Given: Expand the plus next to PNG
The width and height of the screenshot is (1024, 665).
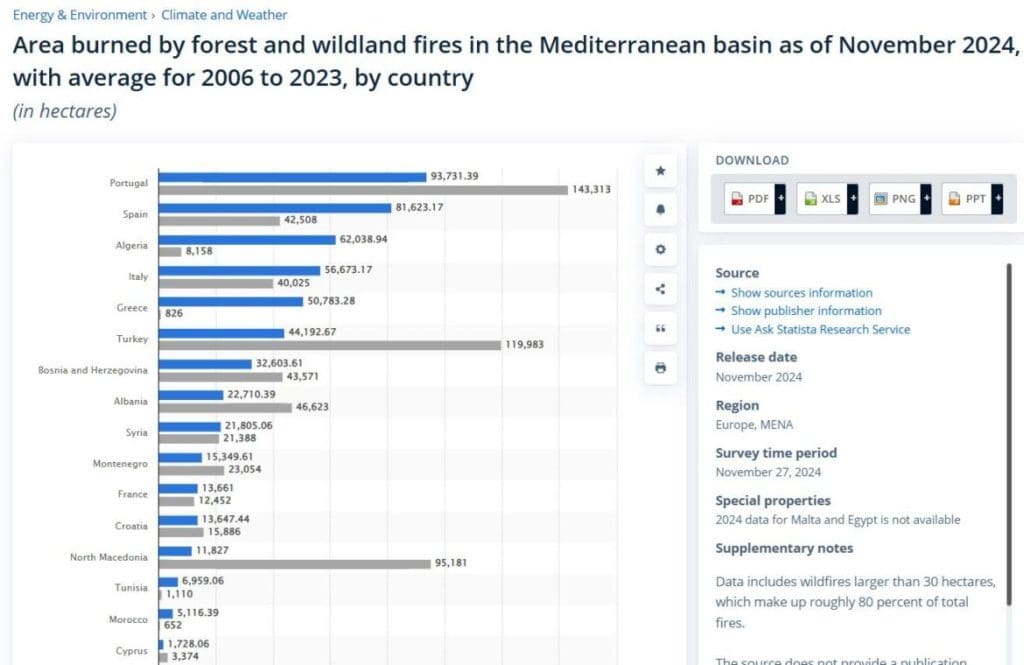Looking at the screenshot, I should coord(926,198).
